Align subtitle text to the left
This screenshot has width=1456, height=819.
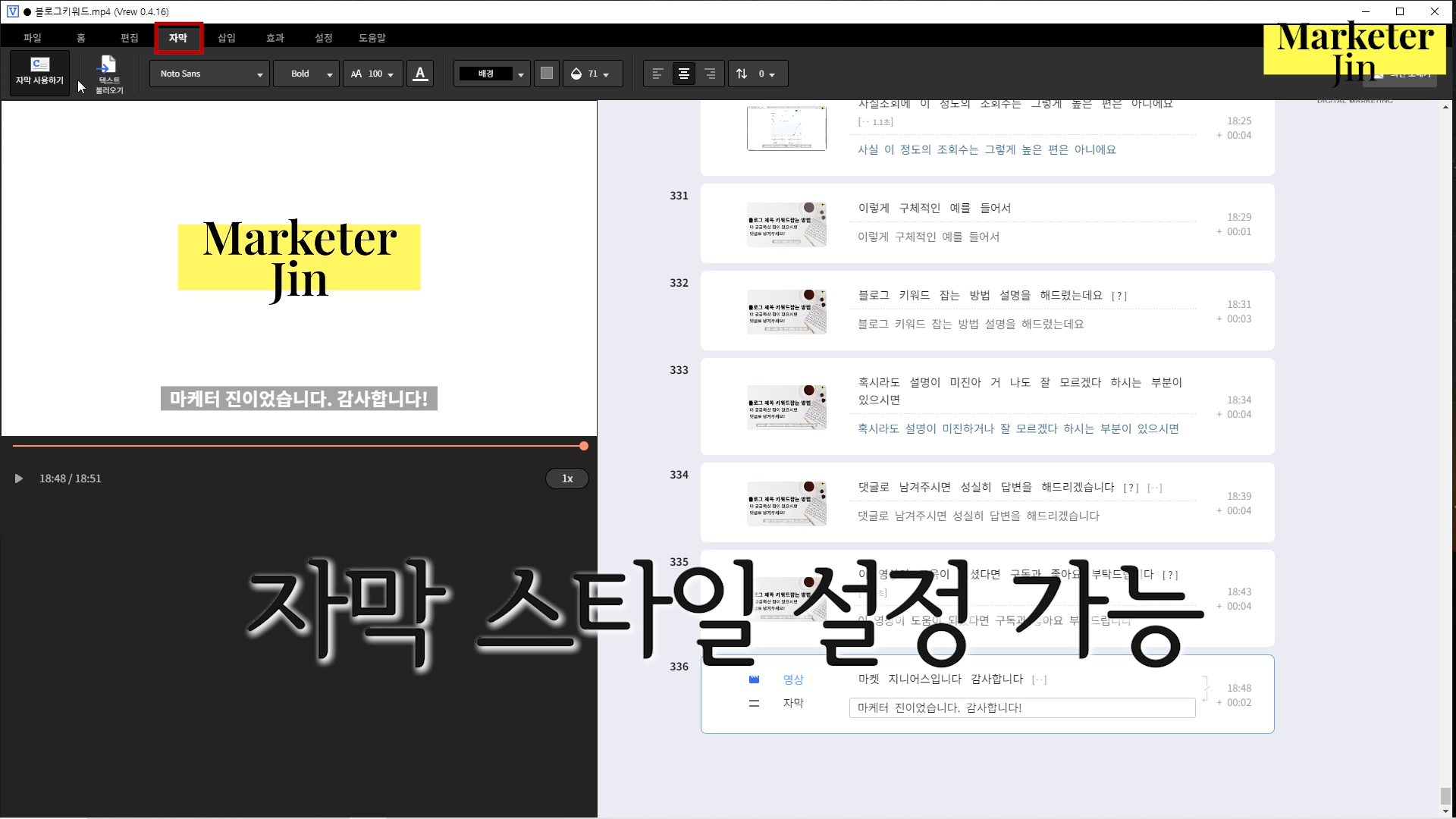657,74
